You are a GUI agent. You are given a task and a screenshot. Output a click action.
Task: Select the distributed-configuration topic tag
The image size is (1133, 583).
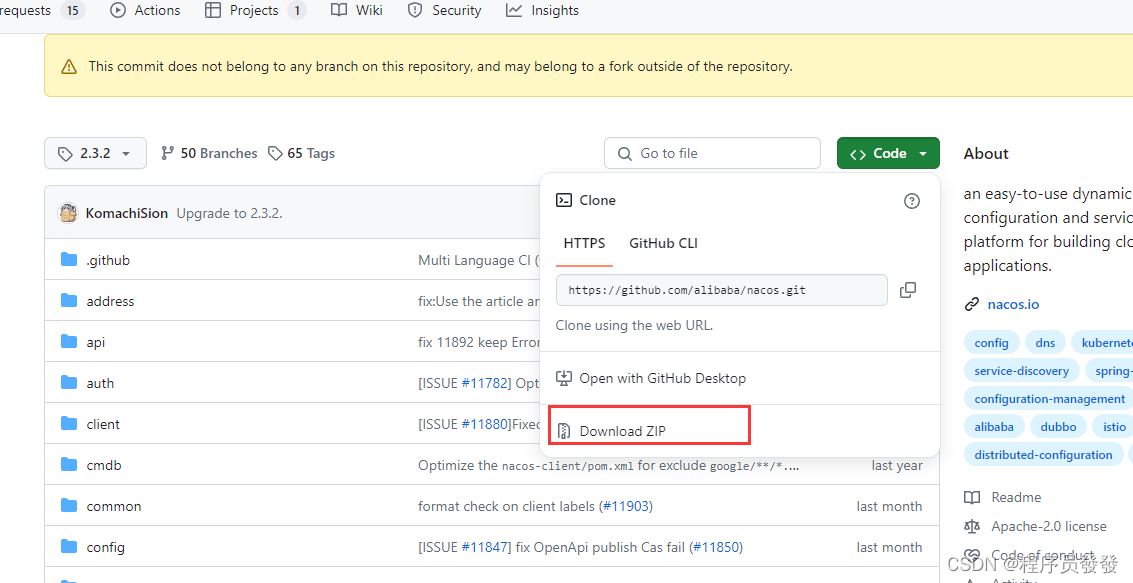point(1043,455)
